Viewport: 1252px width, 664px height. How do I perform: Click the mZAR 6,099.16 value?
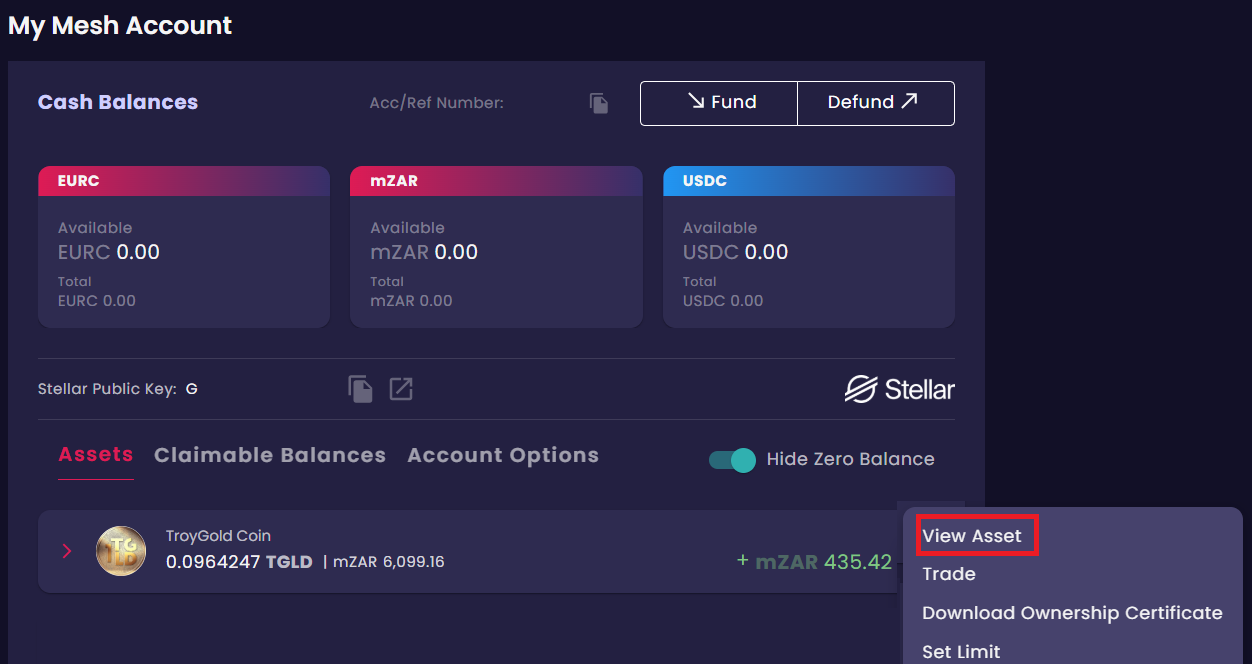389,562
